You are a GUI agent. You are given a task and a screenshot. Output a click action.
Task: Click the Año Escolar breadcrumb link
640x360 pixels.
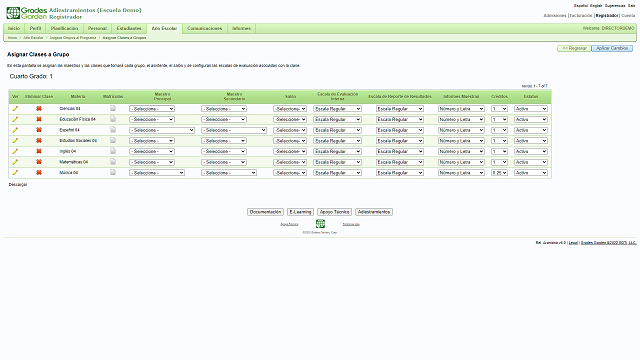pos(33,38)
